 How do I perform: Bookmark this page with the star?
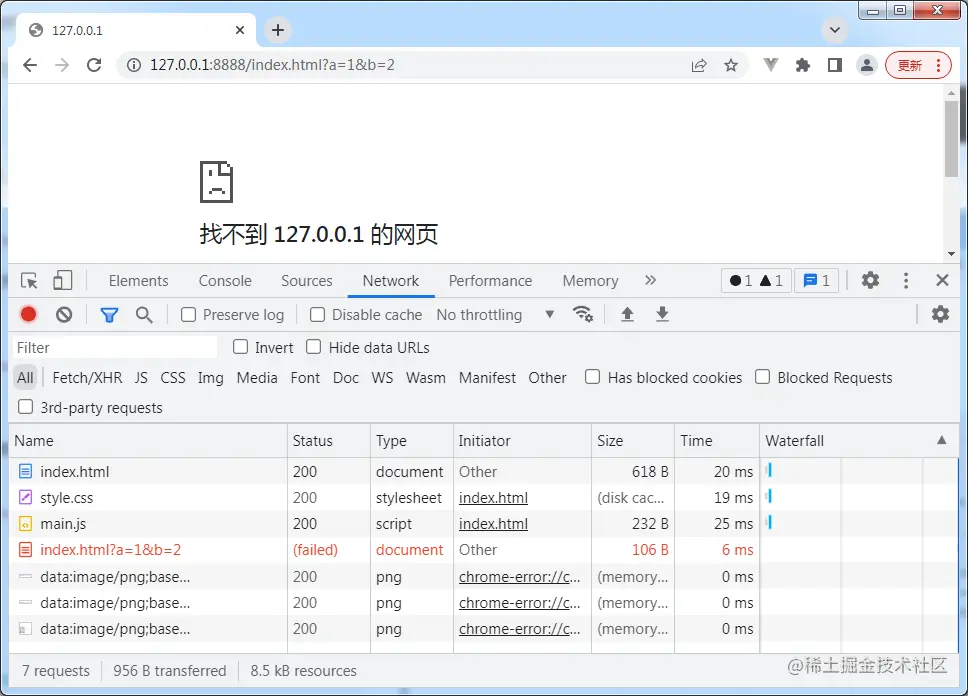pos(731,65)
